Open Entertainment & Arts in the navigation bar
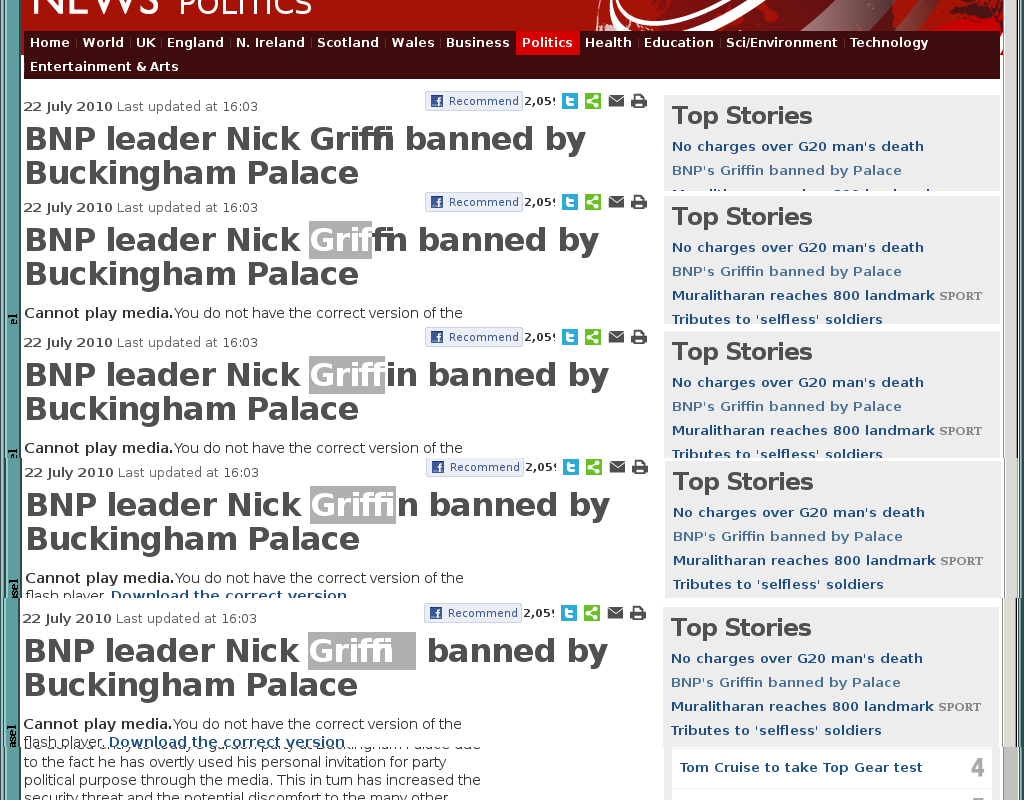This screenshot has height=800, width=1024. point(104,67)
